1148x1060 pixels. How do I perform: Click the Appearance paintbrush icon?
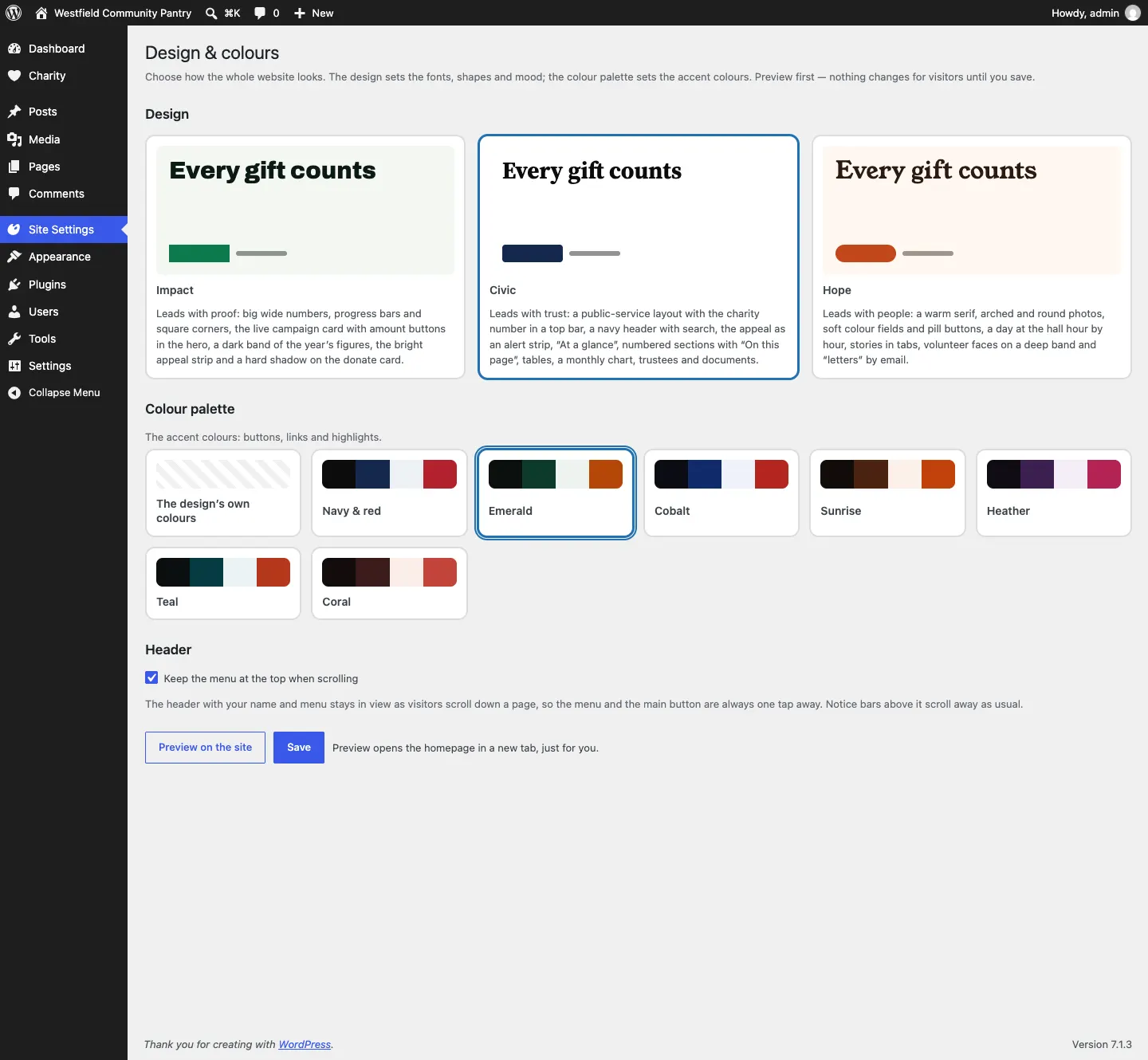[14, 257]
